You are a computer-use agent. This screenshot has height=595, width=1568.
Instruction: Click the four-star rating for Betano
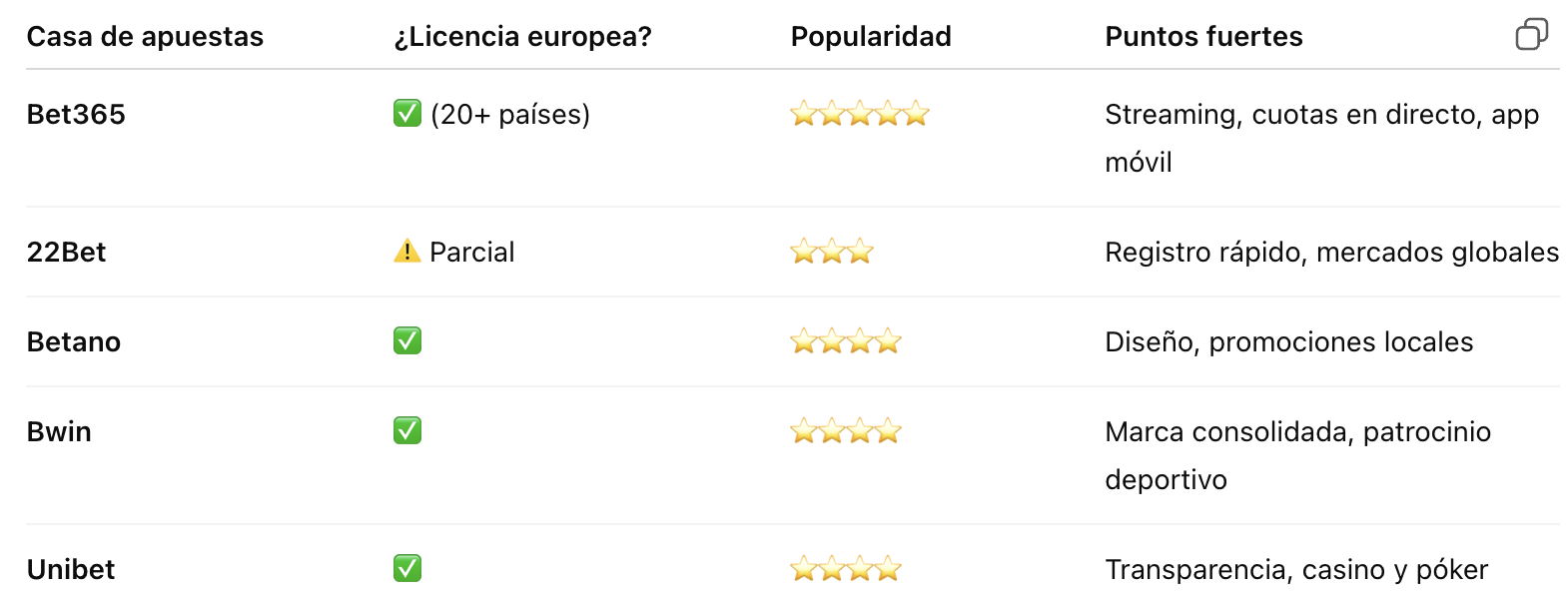(846, 341)
